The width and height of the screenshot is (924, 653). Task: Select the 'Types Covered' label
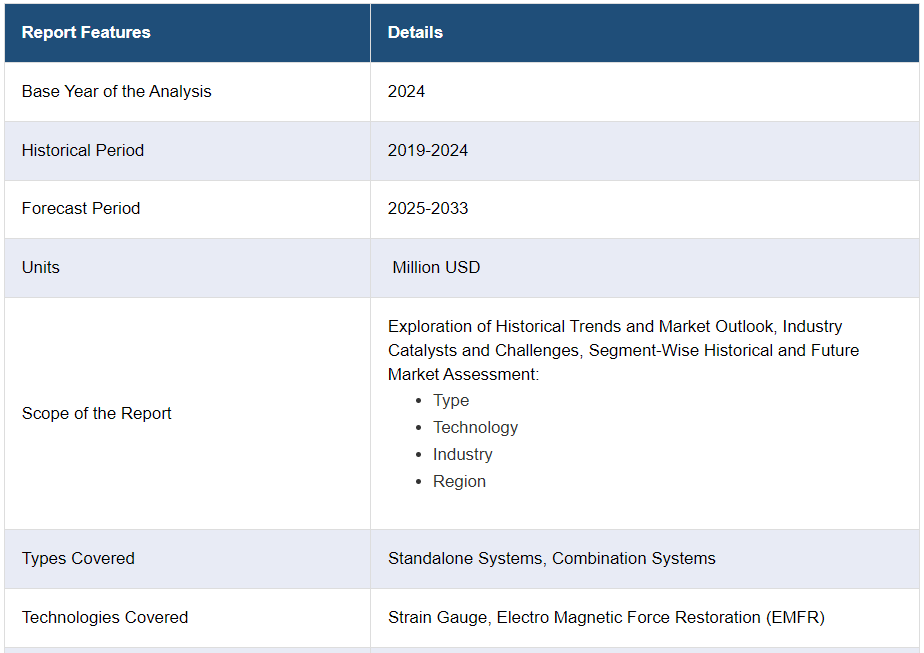78,558
